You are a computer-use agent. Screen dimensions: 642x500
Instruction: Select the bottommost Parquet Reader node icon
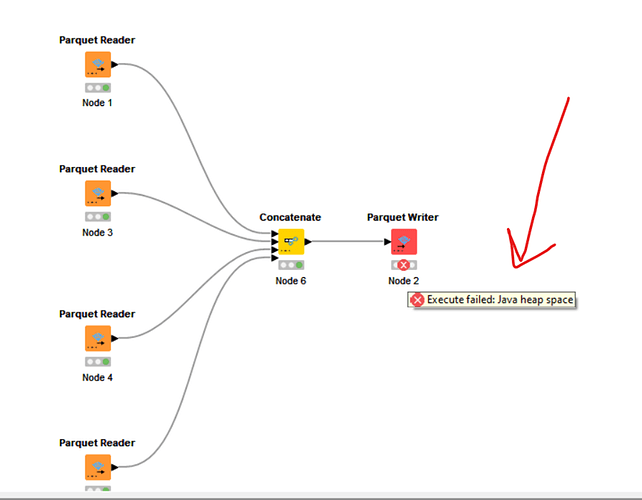point(97,467)
